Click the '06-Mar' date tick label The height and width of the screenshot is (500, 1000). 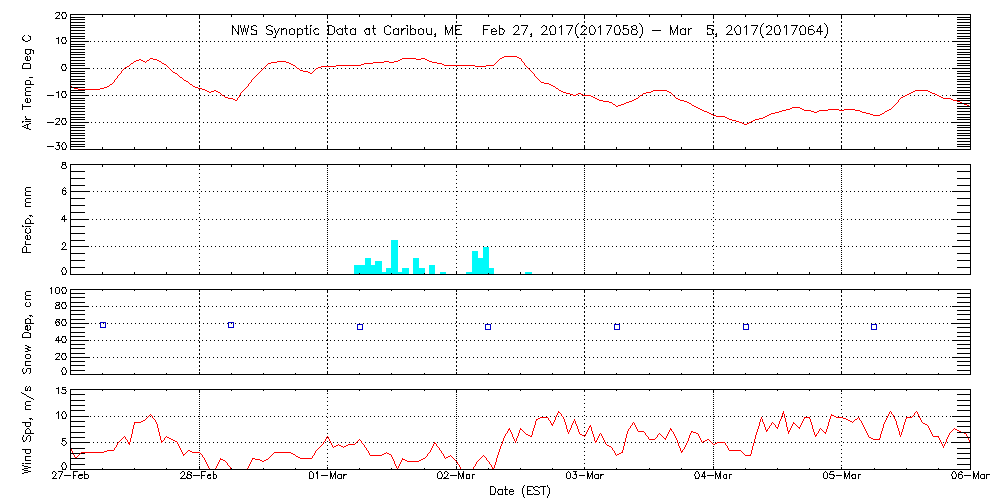point(969,478)
